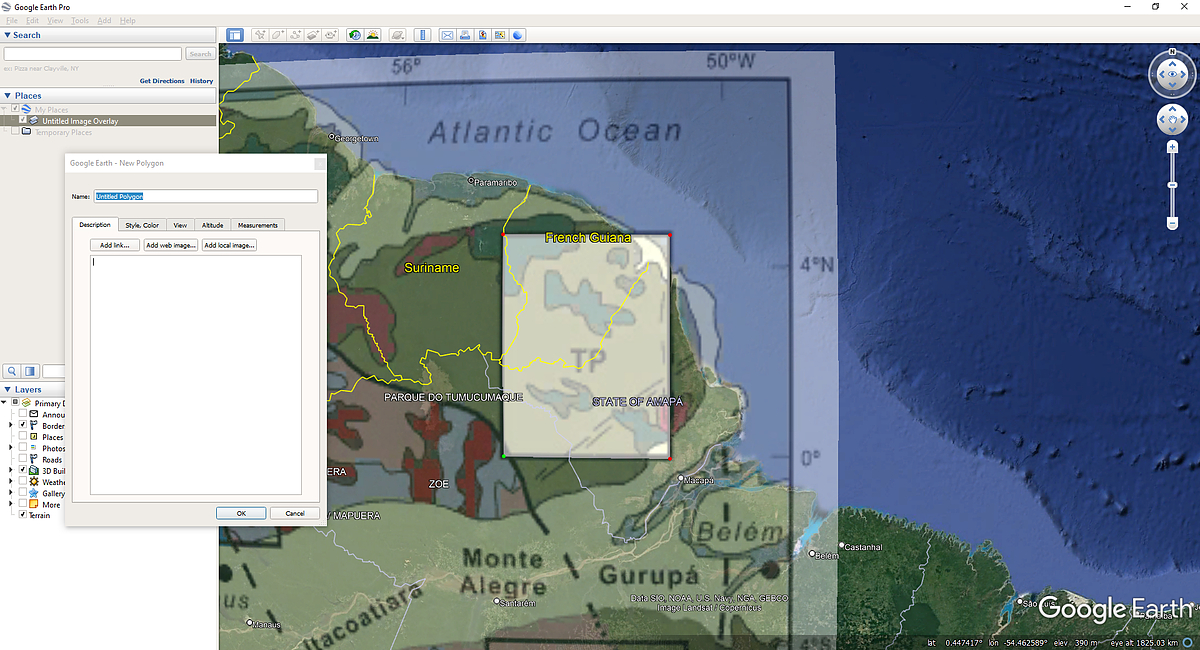Uncheck the Terrain layer
This screenshot has width=1200, height=650.
tap(23, 515)
